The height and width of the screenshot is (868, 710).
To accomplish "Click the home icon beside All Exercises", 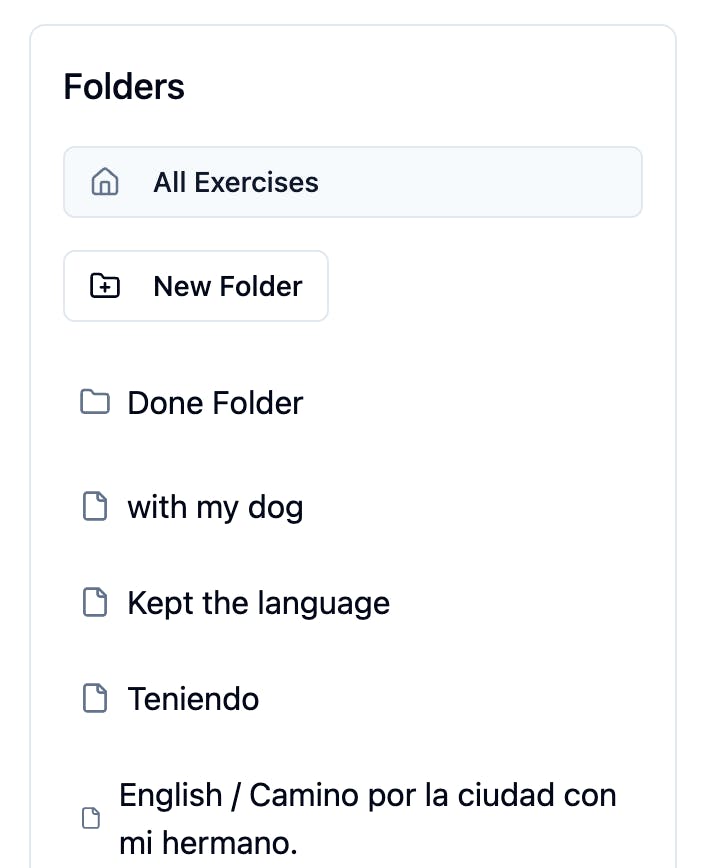I will tap(105, 183).
